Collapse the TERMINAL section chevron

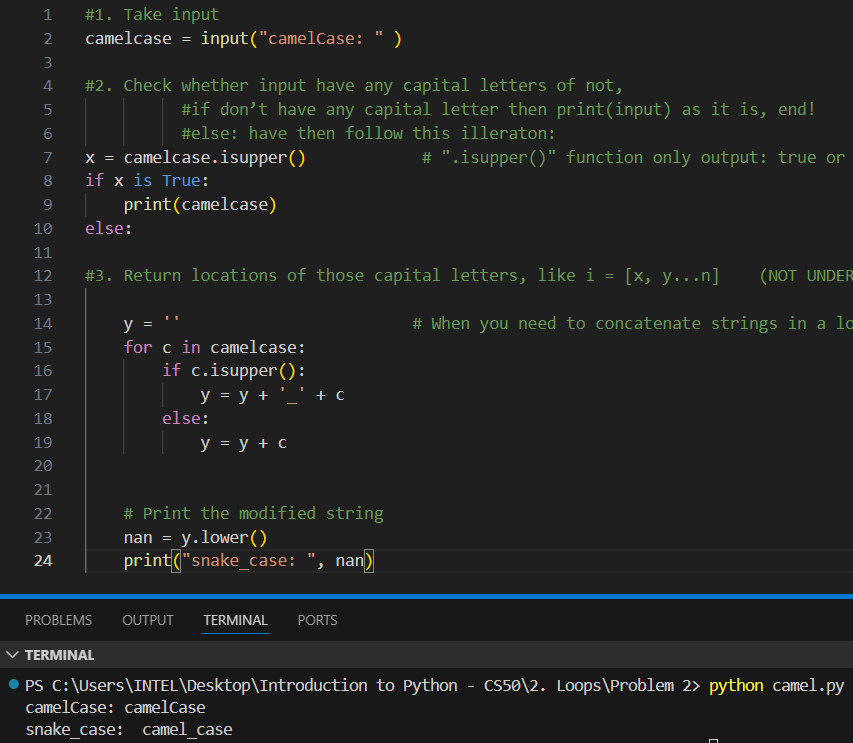tap(13, 655)
